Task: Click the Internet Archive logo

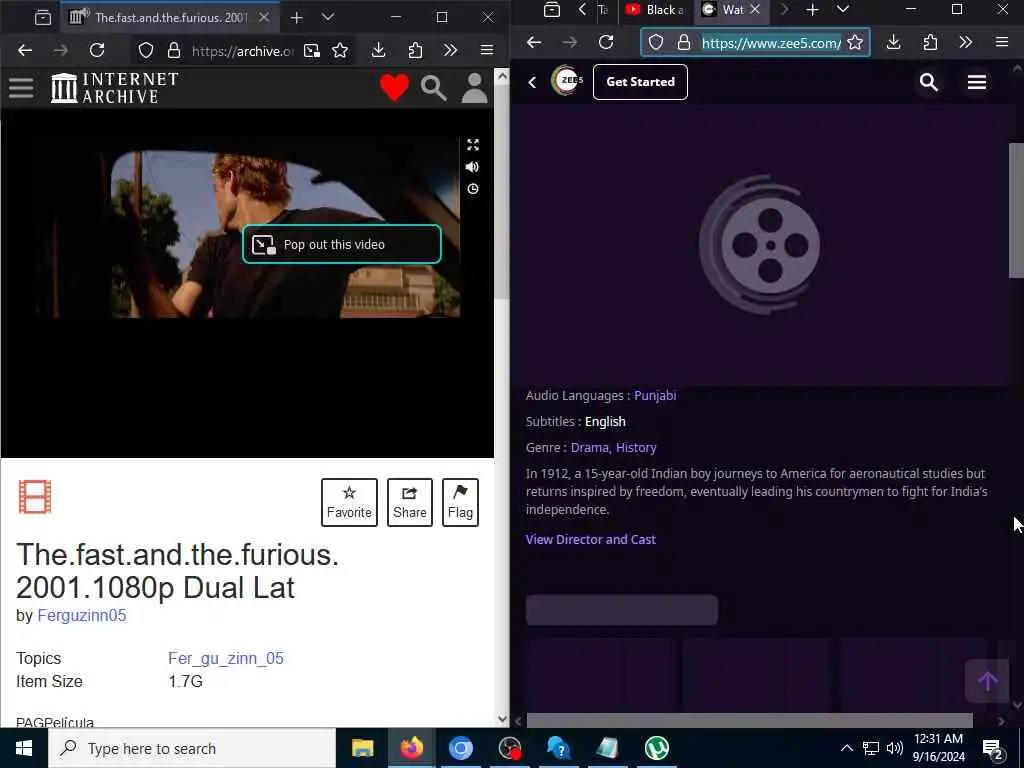Action: tap(115, 88)
